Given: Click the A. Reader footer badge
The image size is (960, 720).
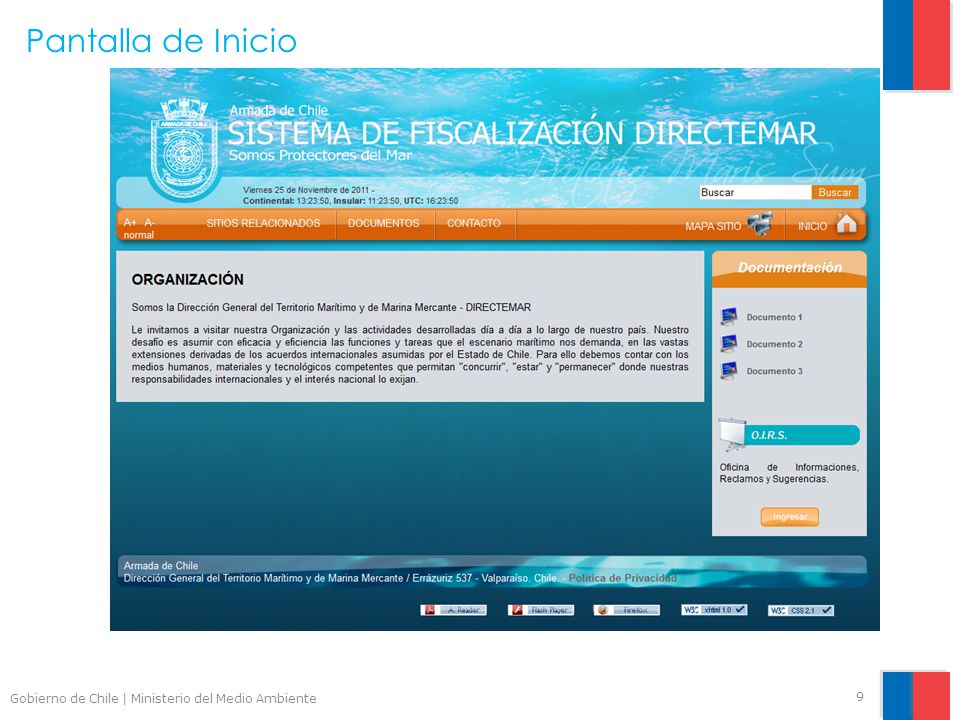Looking at the screenshot, I should (454, 610).
